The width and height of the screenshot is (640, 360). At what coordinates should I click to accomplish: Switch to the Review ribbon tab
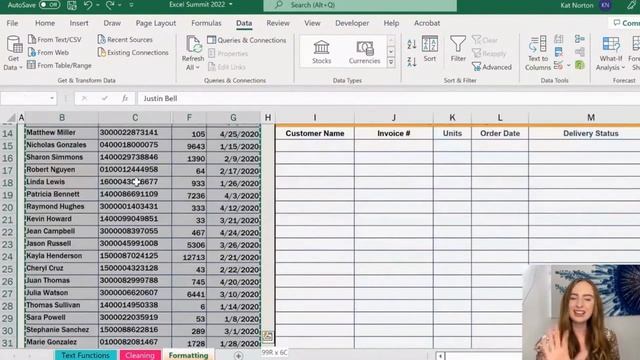[278, 23]
